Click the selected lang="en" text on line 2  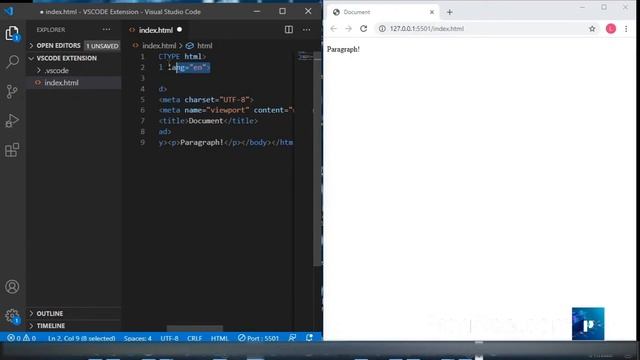click(x=193, y=67)
